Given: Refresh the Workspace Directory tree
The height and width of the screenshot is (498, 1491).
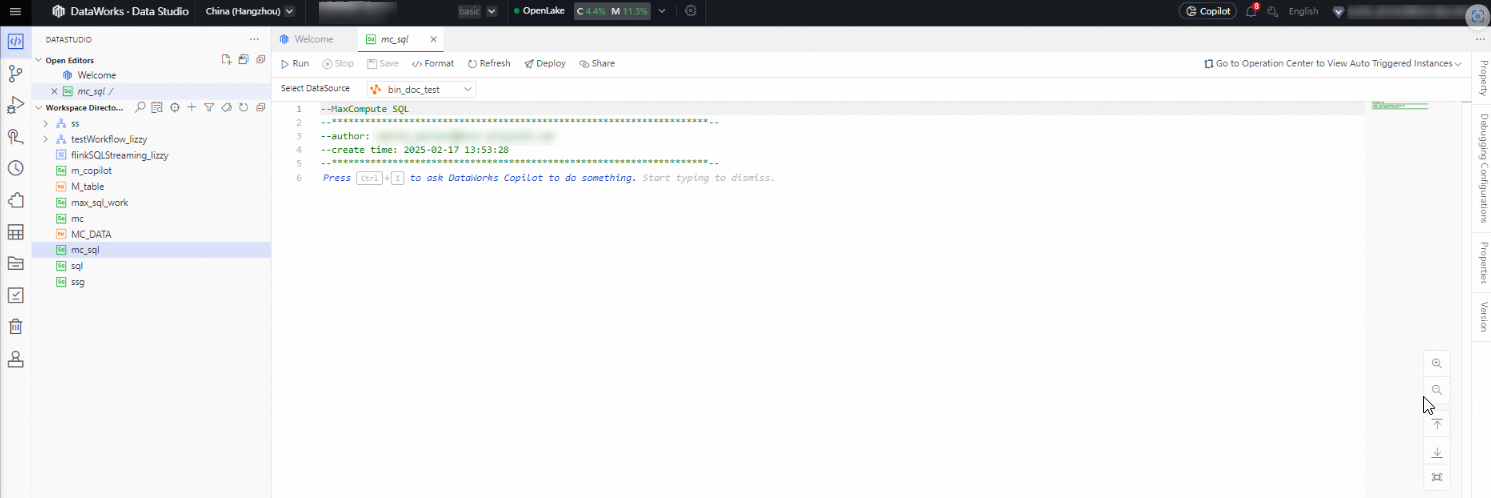Looking at the screenshot, I should point(243,107).
